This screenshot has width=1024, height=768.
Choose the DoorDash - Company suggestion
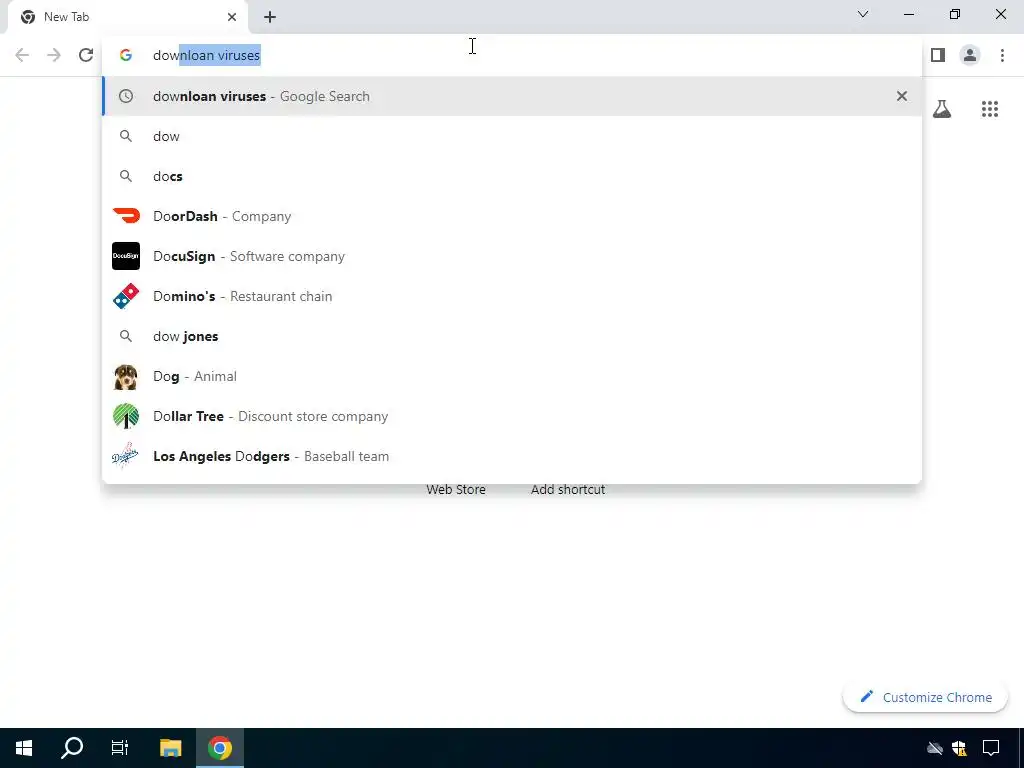512,216
